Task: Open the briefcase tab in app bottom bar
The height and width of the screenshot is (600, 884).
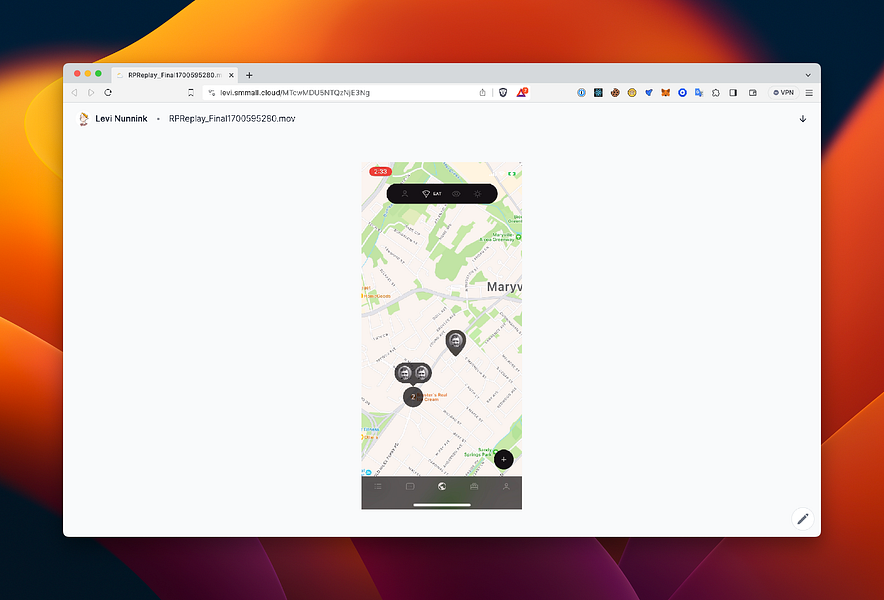Action: 474,486
